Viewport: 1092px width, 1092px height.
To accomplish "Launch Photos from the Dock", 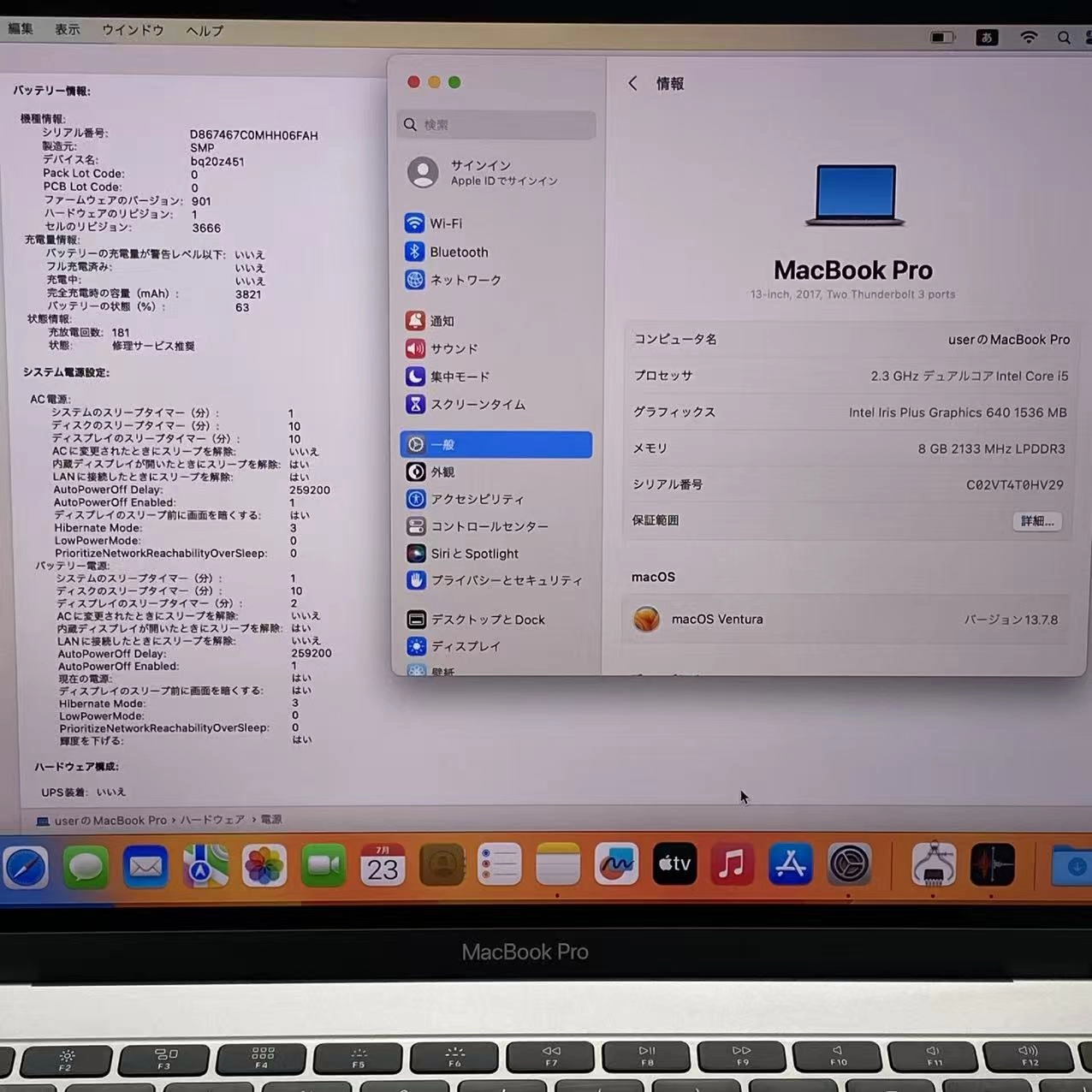I will click(x=264, y=866).
